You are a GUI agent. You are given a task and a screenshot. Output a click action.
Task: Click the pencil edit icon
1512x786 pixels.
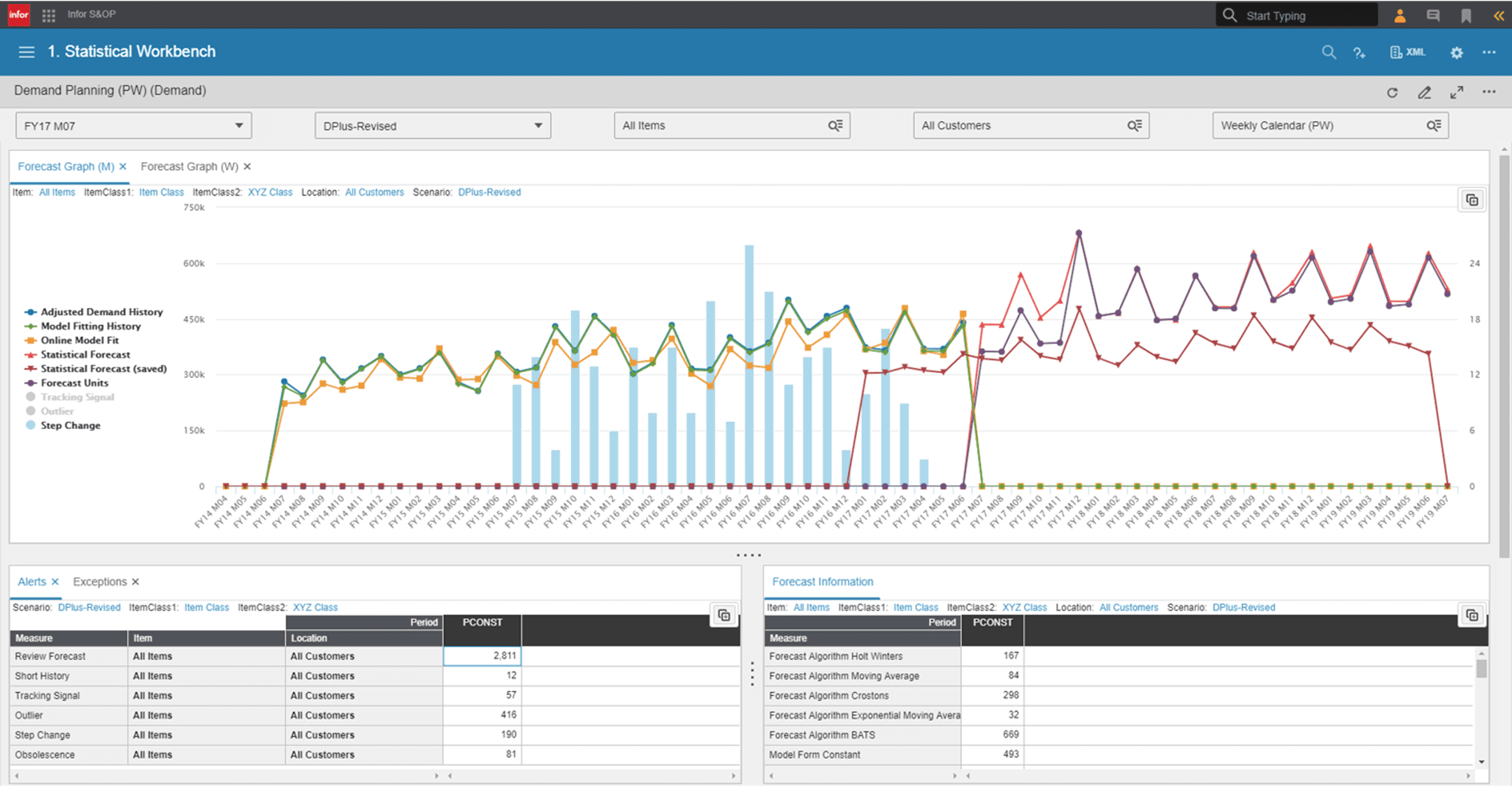coord(1424,92)
